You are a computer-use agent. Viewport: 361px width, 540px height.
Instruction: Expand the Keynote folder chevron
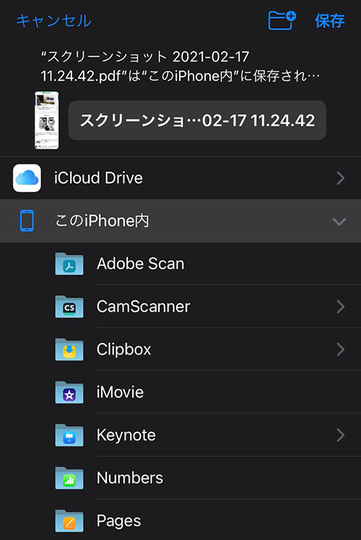(340, 435)
